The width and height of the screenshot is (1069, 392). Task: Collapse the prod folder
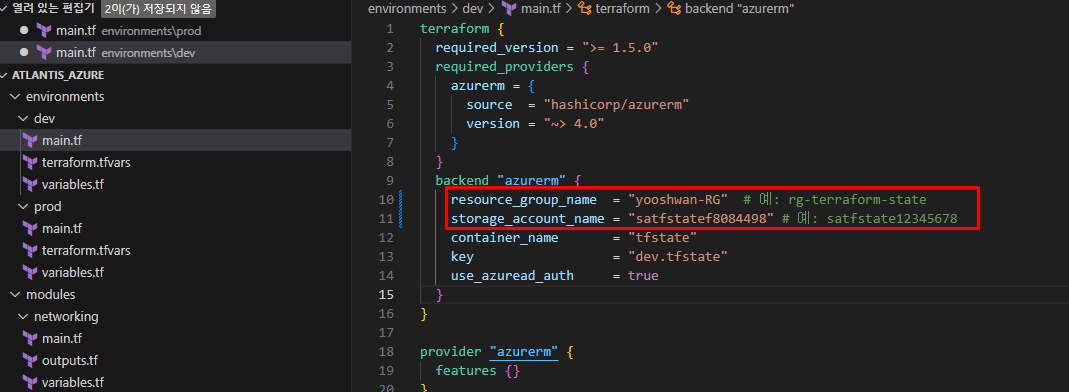24,207
